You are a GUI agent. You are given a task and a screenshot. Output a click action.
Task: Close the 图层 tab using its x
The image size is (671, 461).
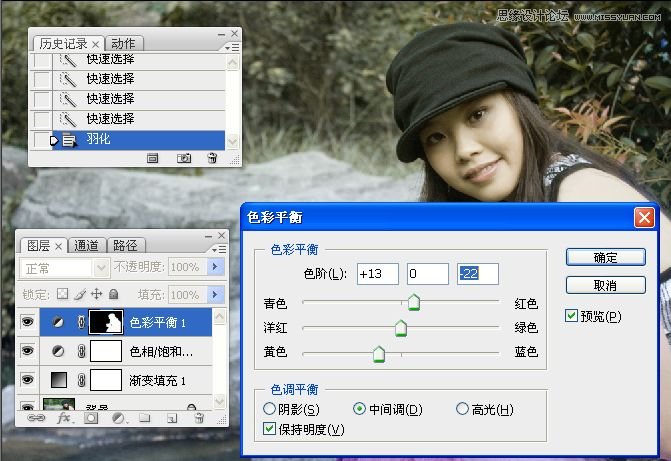59,246
